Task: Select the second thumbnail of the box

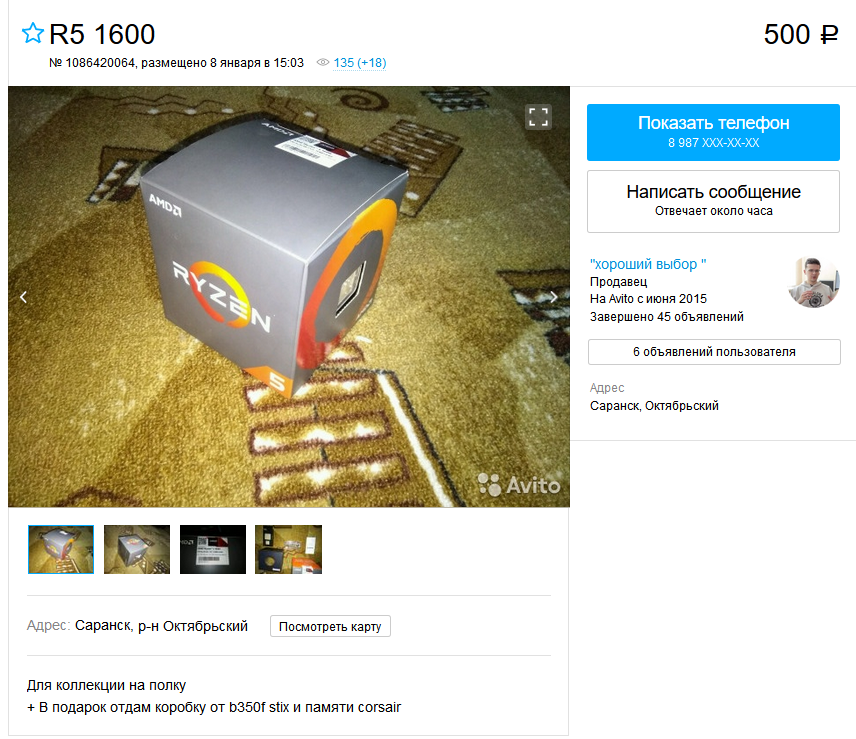Action: coord(137,549)
